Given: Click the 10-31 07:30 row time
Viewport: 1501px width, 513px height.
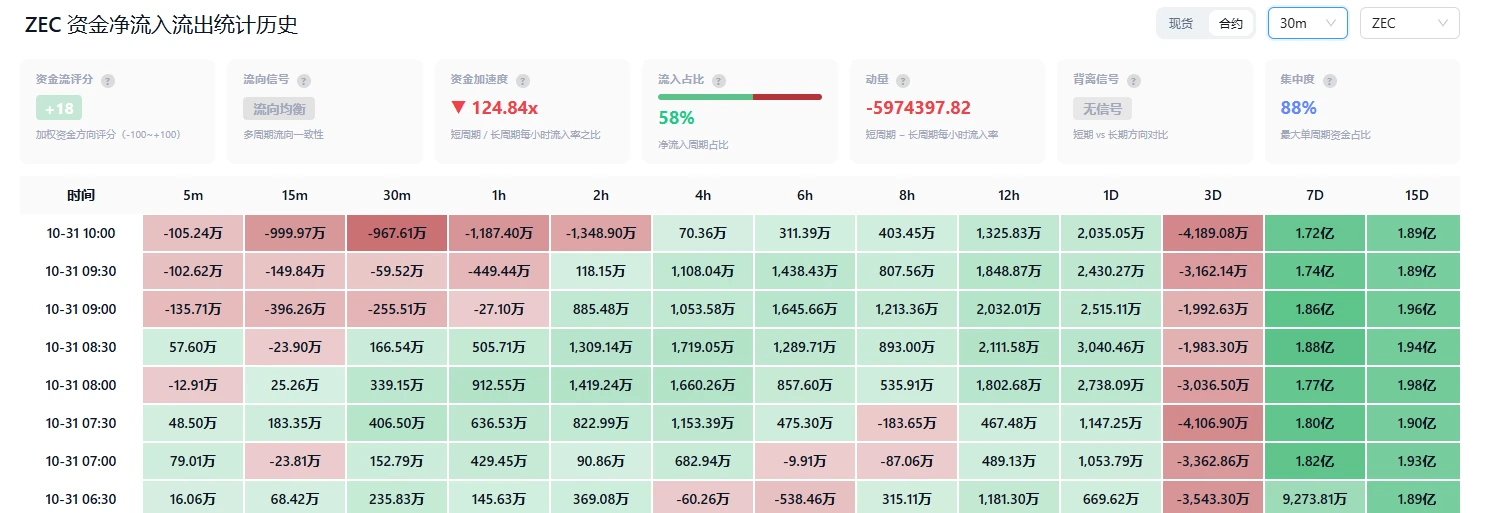Looking at the screenshot, I should point(81,423).
